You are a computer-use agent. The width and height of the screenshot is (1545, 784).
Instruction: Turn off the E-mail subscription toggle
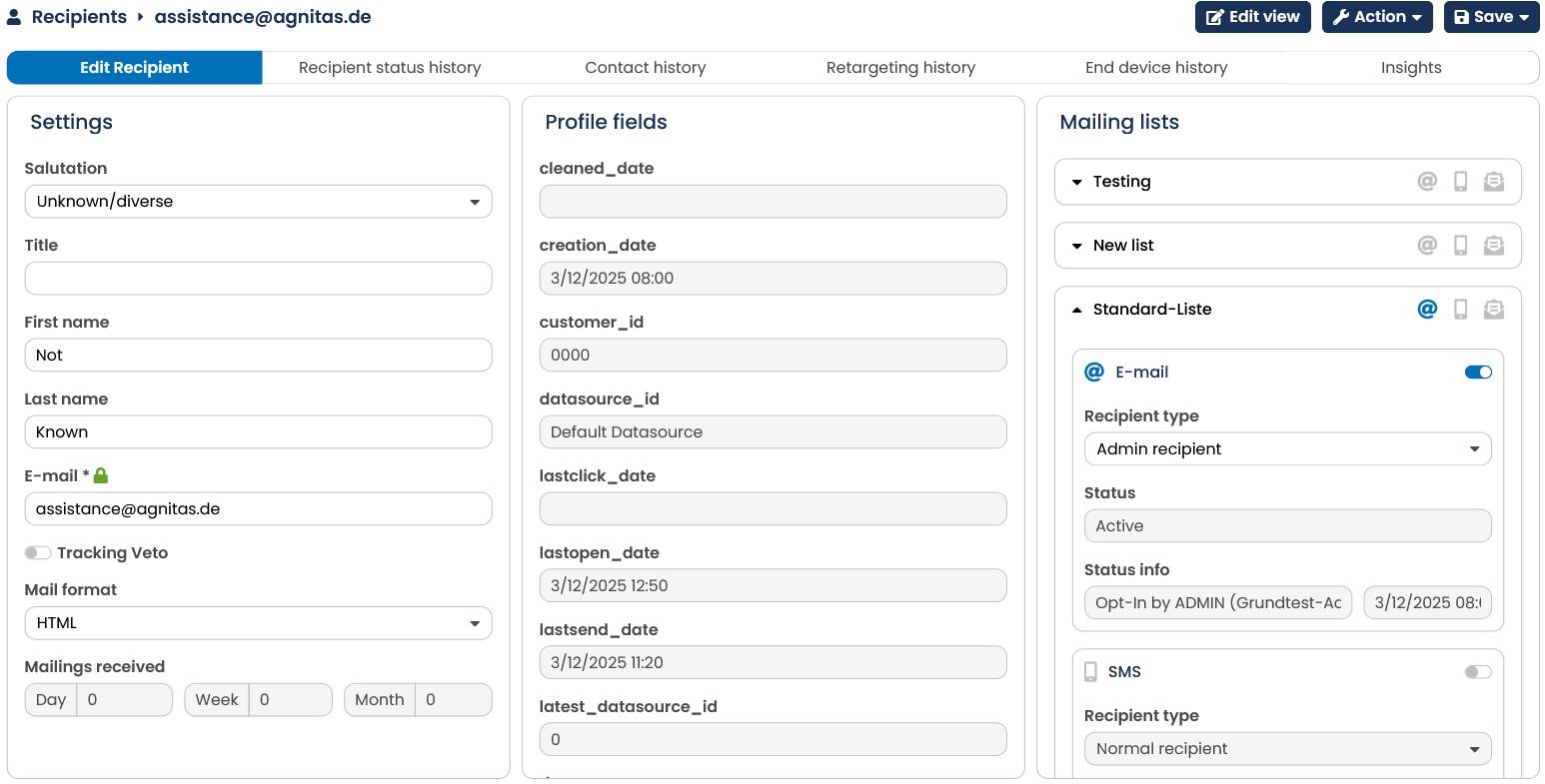(x=1478, y=373)
